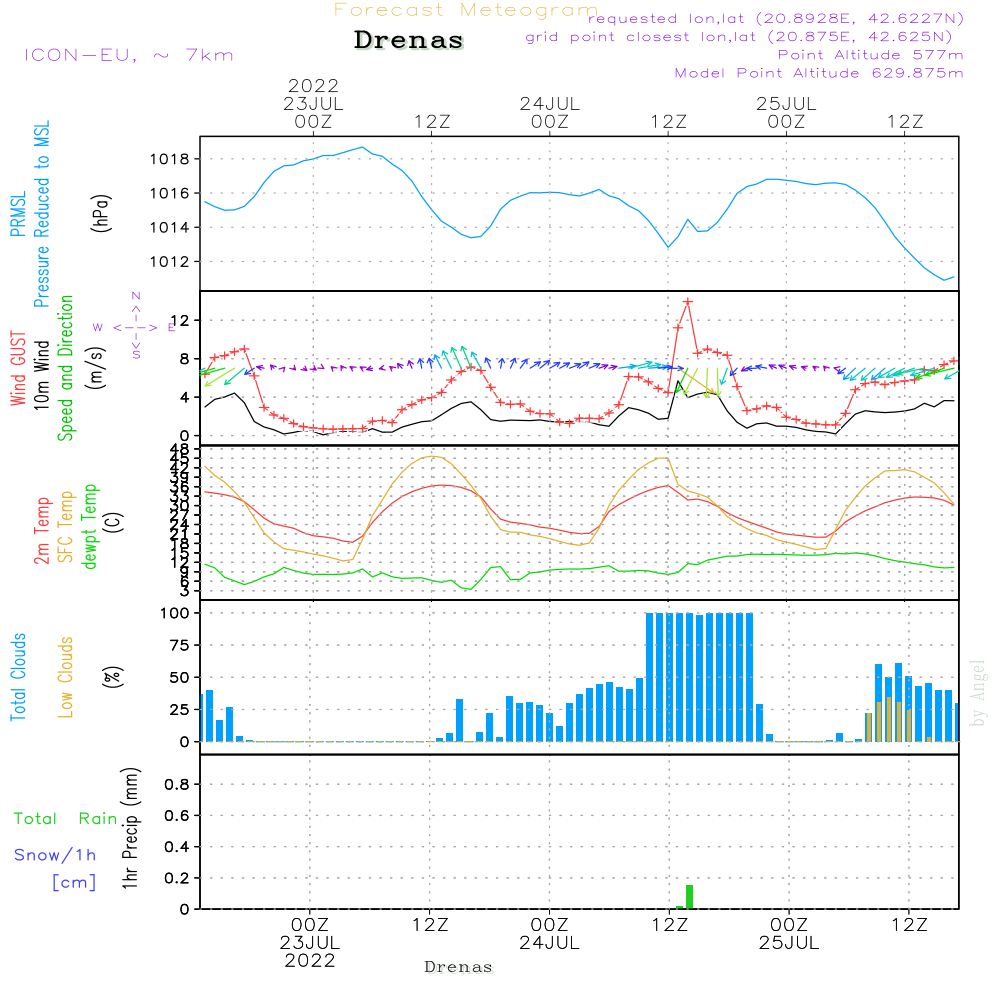Click the '(%)' cloud cover unit label
Viewport: 1000px width, 1000px height.
pyautogui.click(x=112, y=677)
